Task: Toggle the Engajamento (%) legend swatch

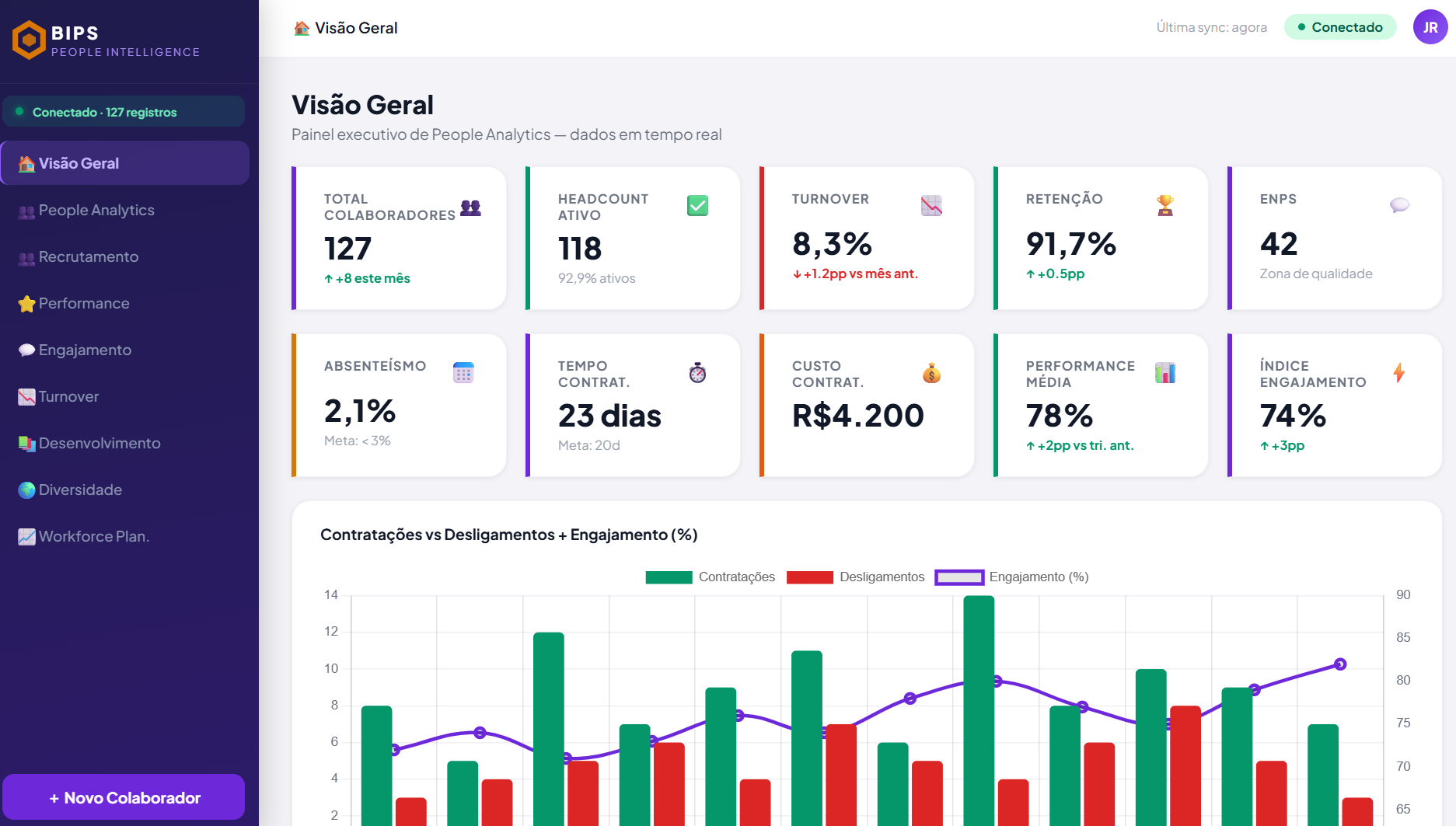Action: [959, 577]
